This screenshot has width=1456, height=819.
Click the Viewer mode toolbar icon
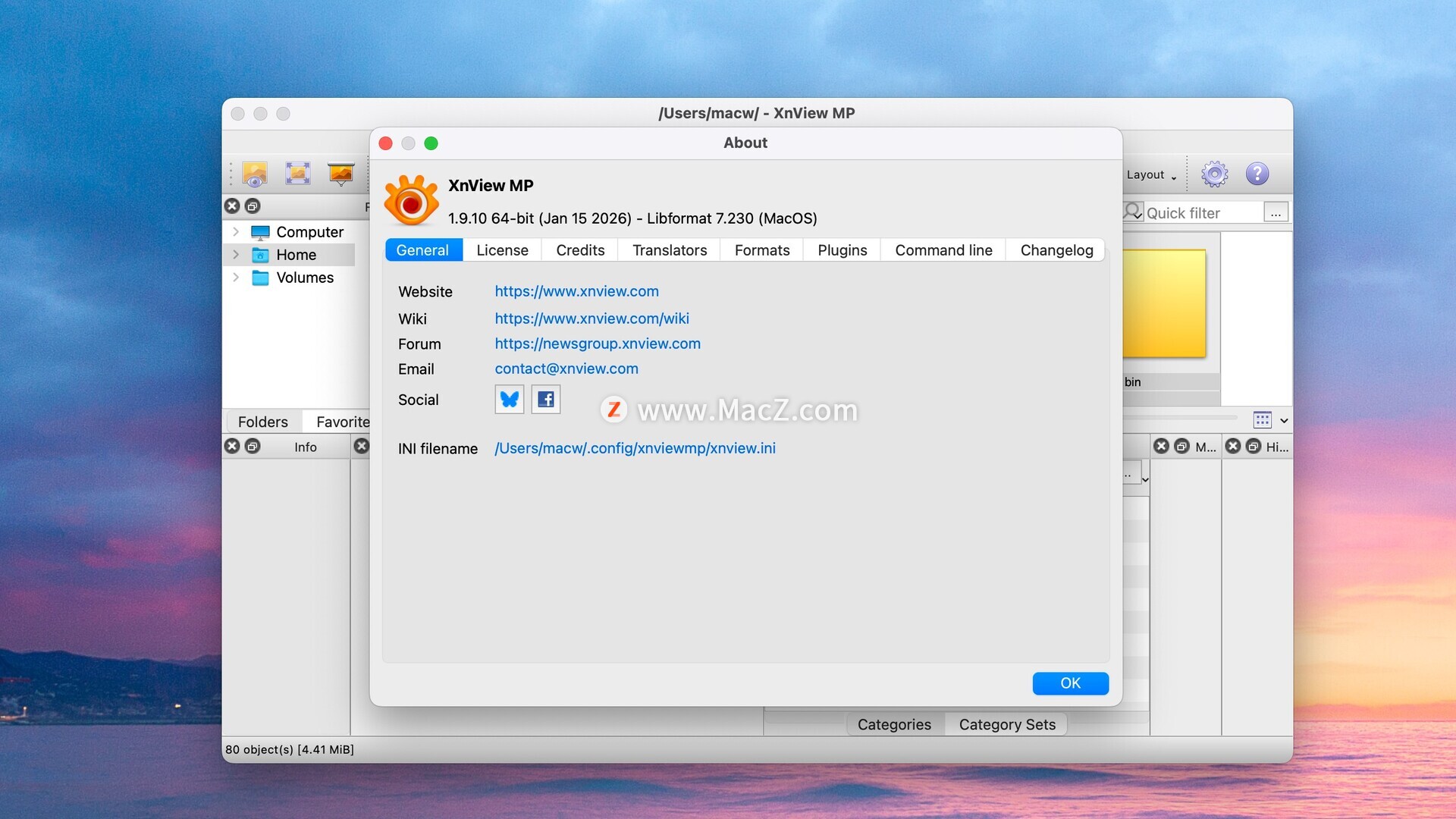(255, 174)
